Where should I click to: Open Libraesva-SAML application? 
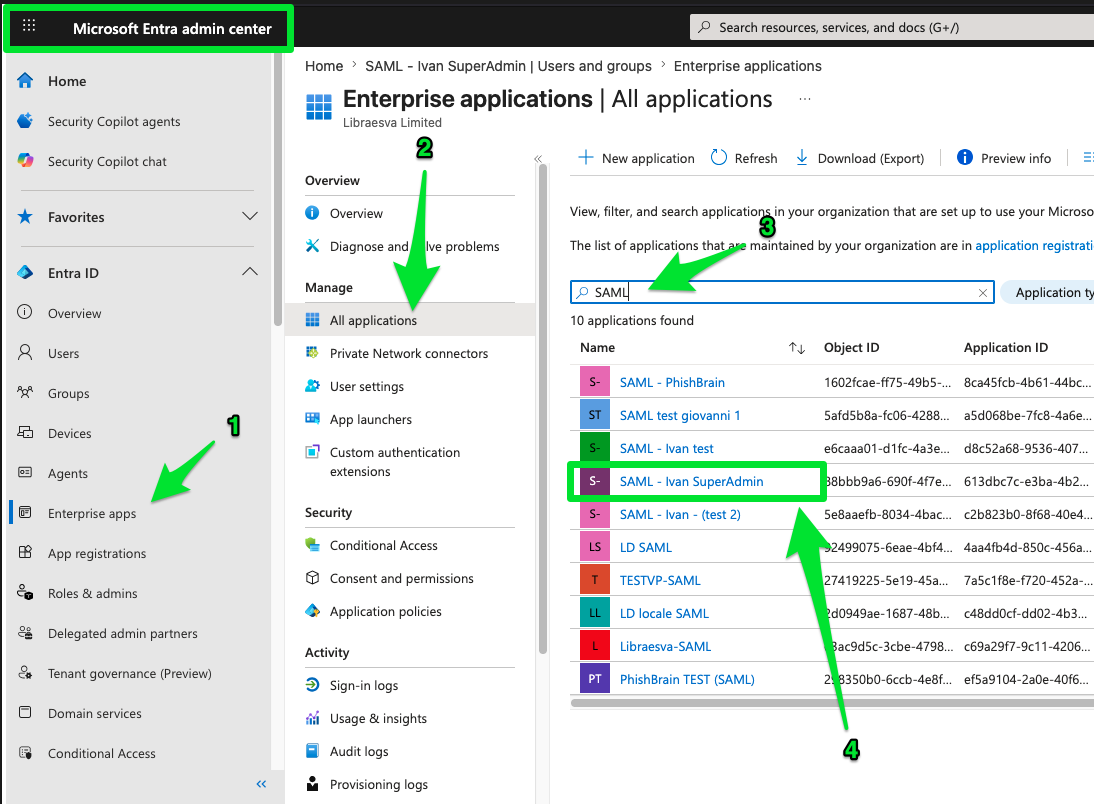coord(665,646)
